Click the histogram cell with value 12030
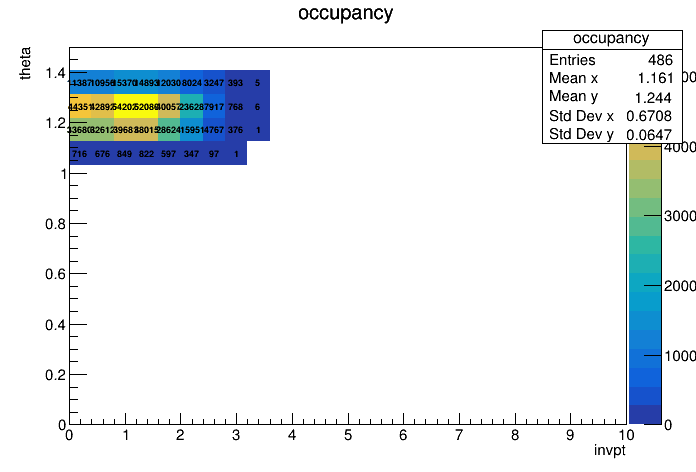This screenshot has width=696, height=472. (169, 82)
